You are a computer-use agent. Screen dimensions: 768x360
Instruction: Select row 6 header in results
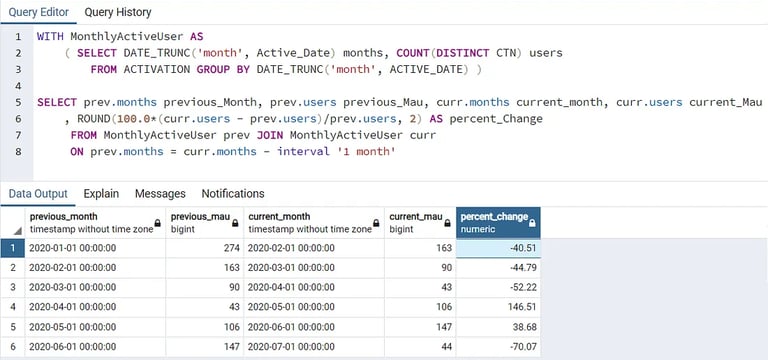(x=13, y=347)
